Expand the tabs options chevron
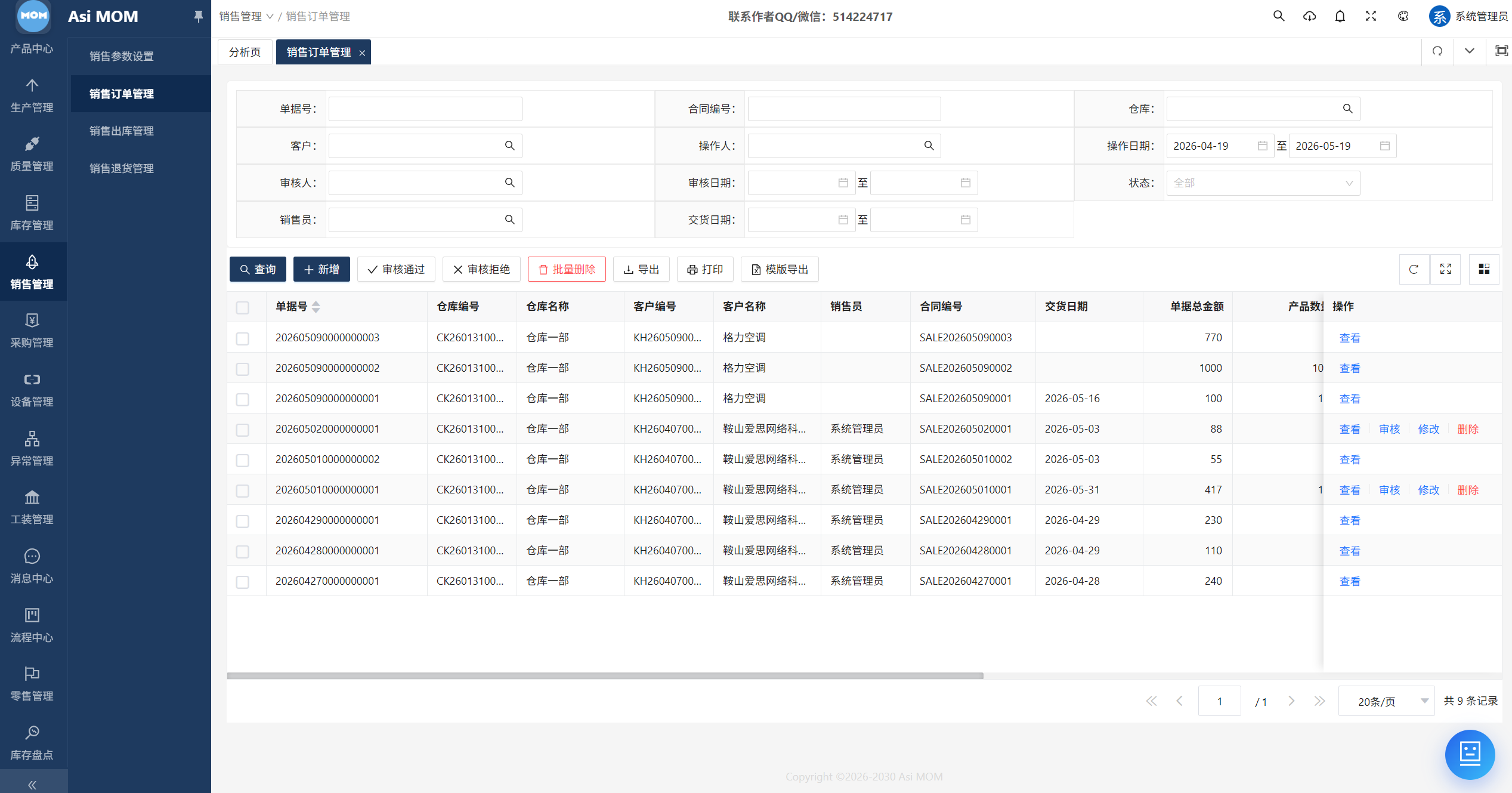1512x793 pixels. pos(1469,51)
